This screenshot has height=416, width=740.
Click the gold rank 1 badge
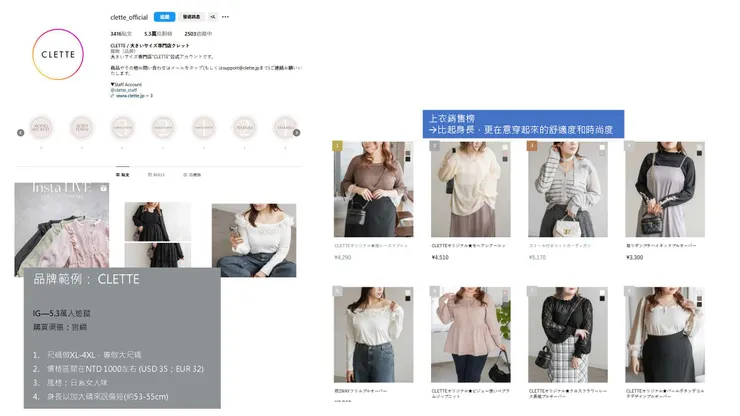coord(337,145)
